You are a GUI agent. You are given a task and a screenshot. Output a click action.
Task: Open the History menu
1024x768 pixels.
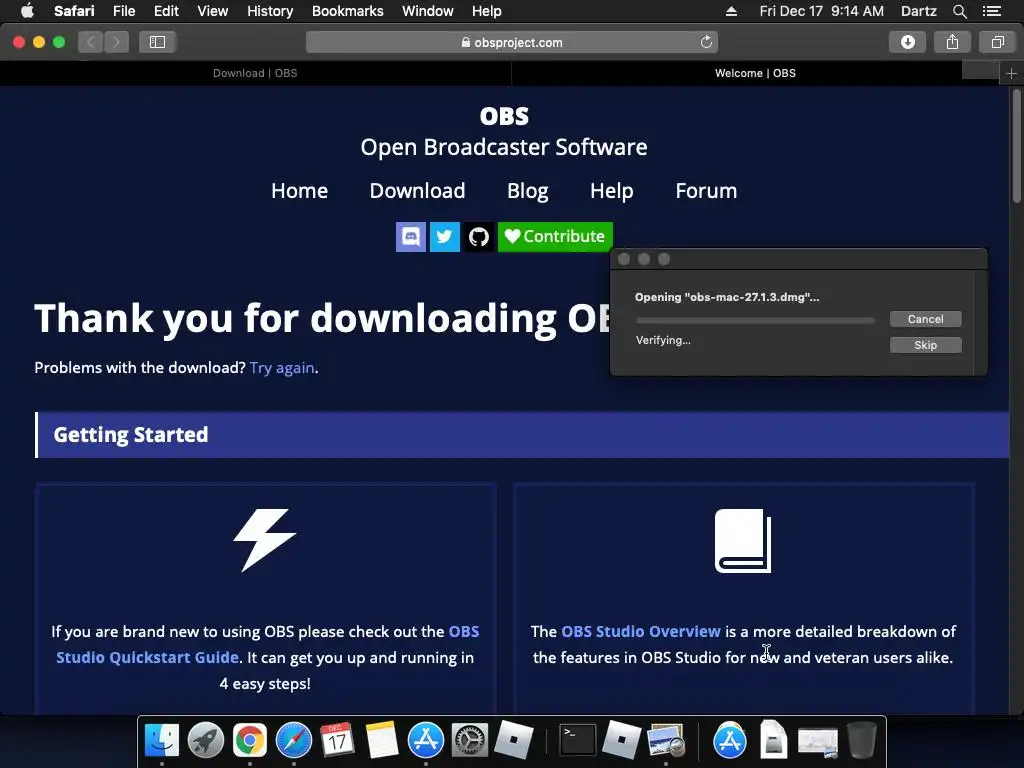click(x=270, y=11)
